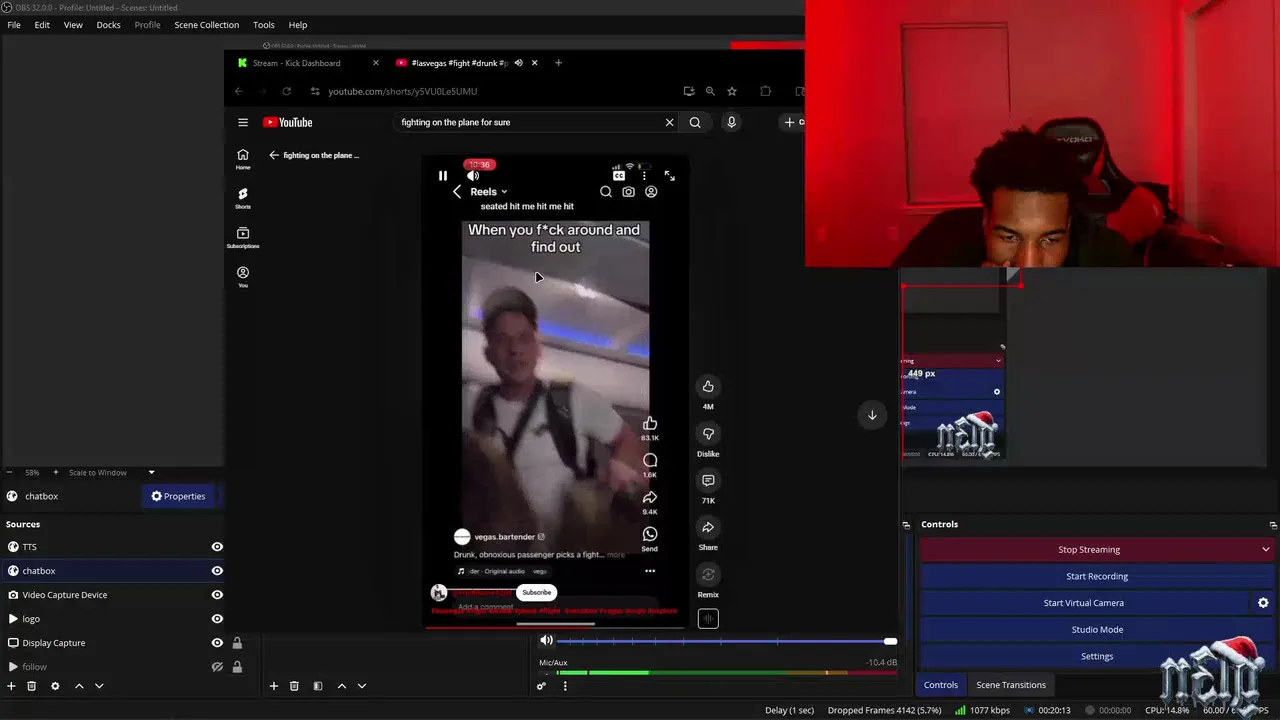Go to next short with down arrow
The height and width of the screenshot is (720, 1280).
pyautogui.click(x=872, y=415)
